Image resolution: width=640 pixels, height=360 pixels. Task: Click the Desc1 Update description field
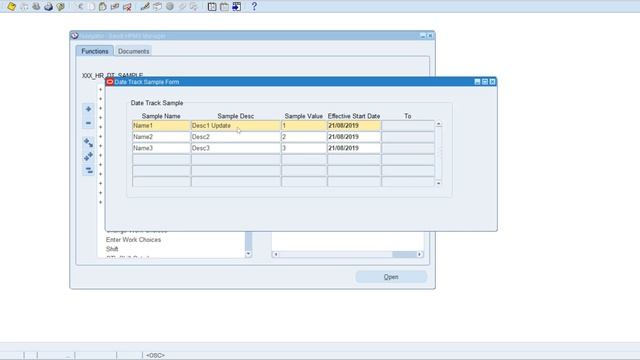pyautogui.click(x=236, y=126)
